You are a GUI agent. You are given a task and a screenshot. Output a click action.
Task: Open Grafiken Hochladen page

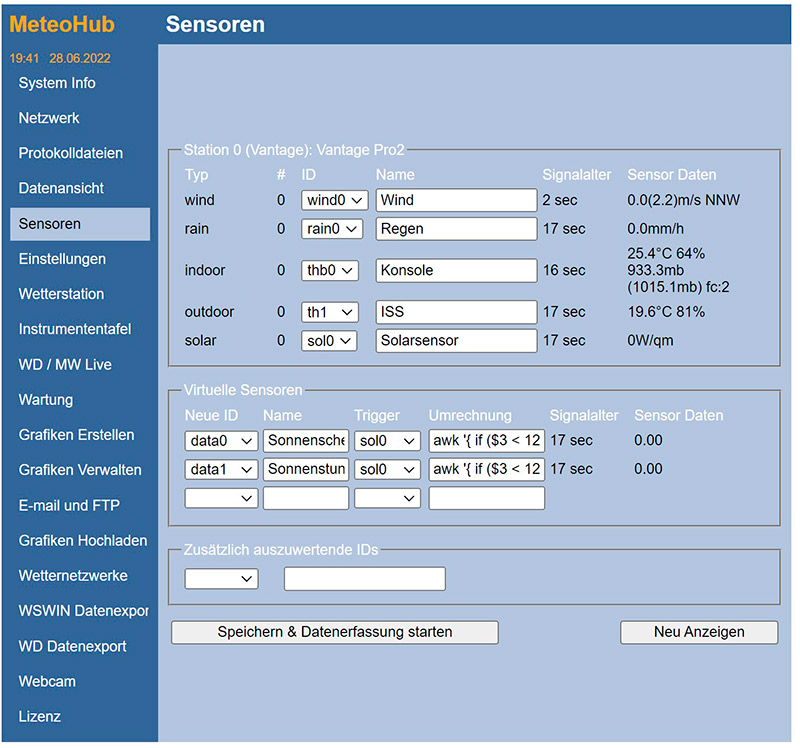83,541
